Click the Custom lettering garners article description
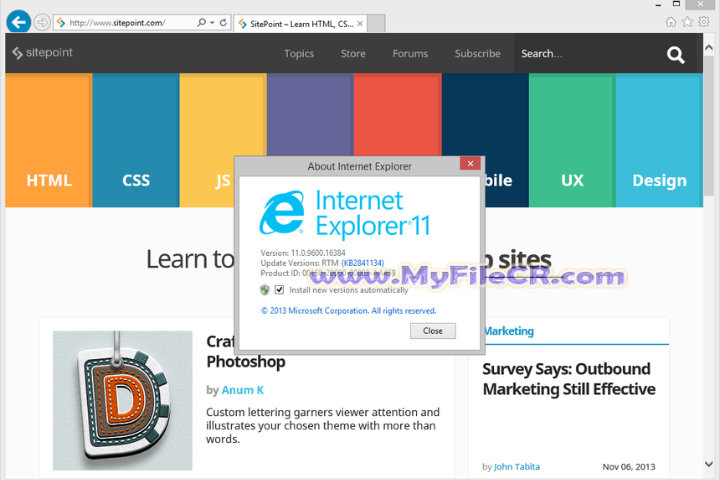720x480 pixels. pos(323,425)
